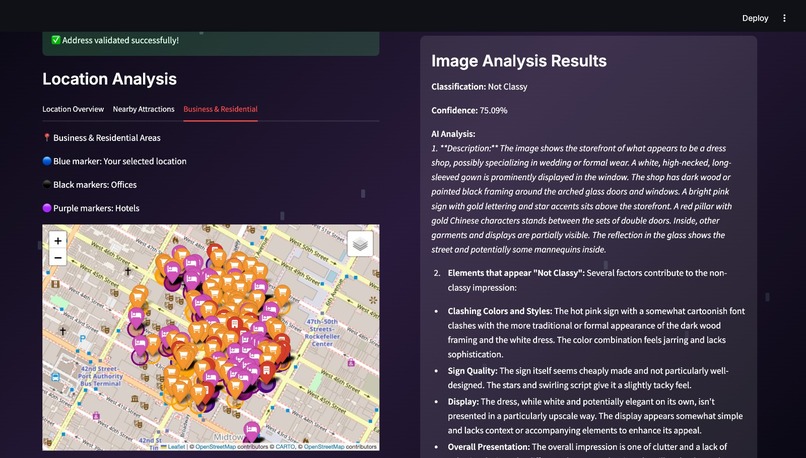Screen dimensions: 806x458
Task: Click orange cart marker nearest 6th Avenue label
Action: tap(282, 295)
